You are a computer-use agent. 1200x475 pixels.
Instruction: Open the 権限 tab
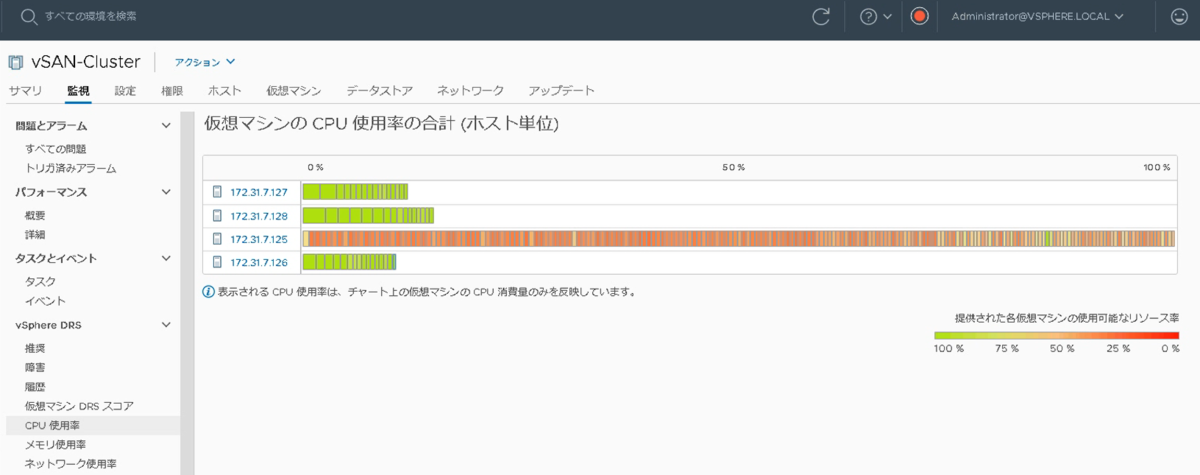point(172,91)
